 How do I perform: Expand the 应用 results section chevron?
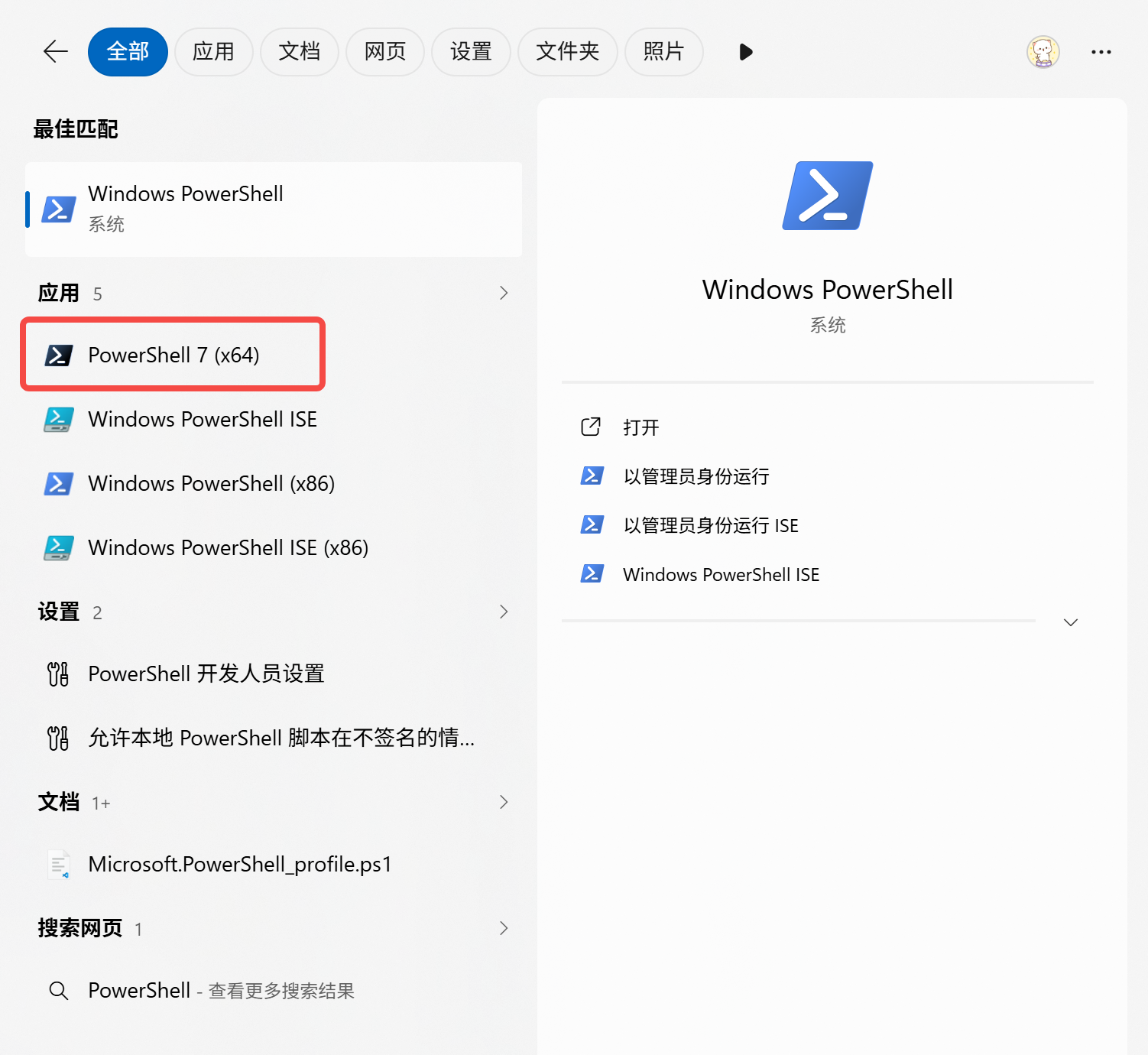tap(504, 293)
